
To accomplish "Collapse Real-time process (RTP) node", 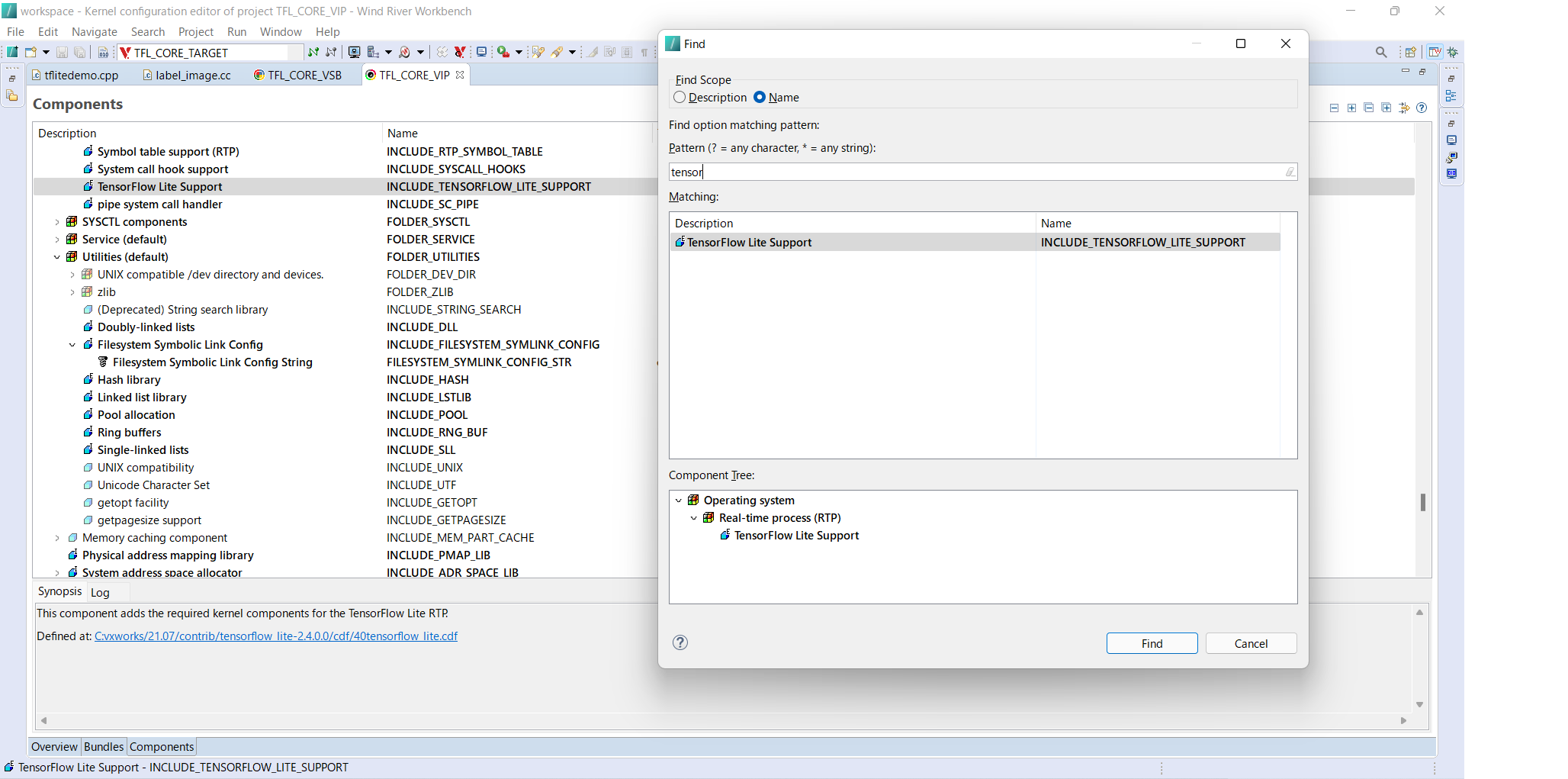I will (x=693, y=518).
